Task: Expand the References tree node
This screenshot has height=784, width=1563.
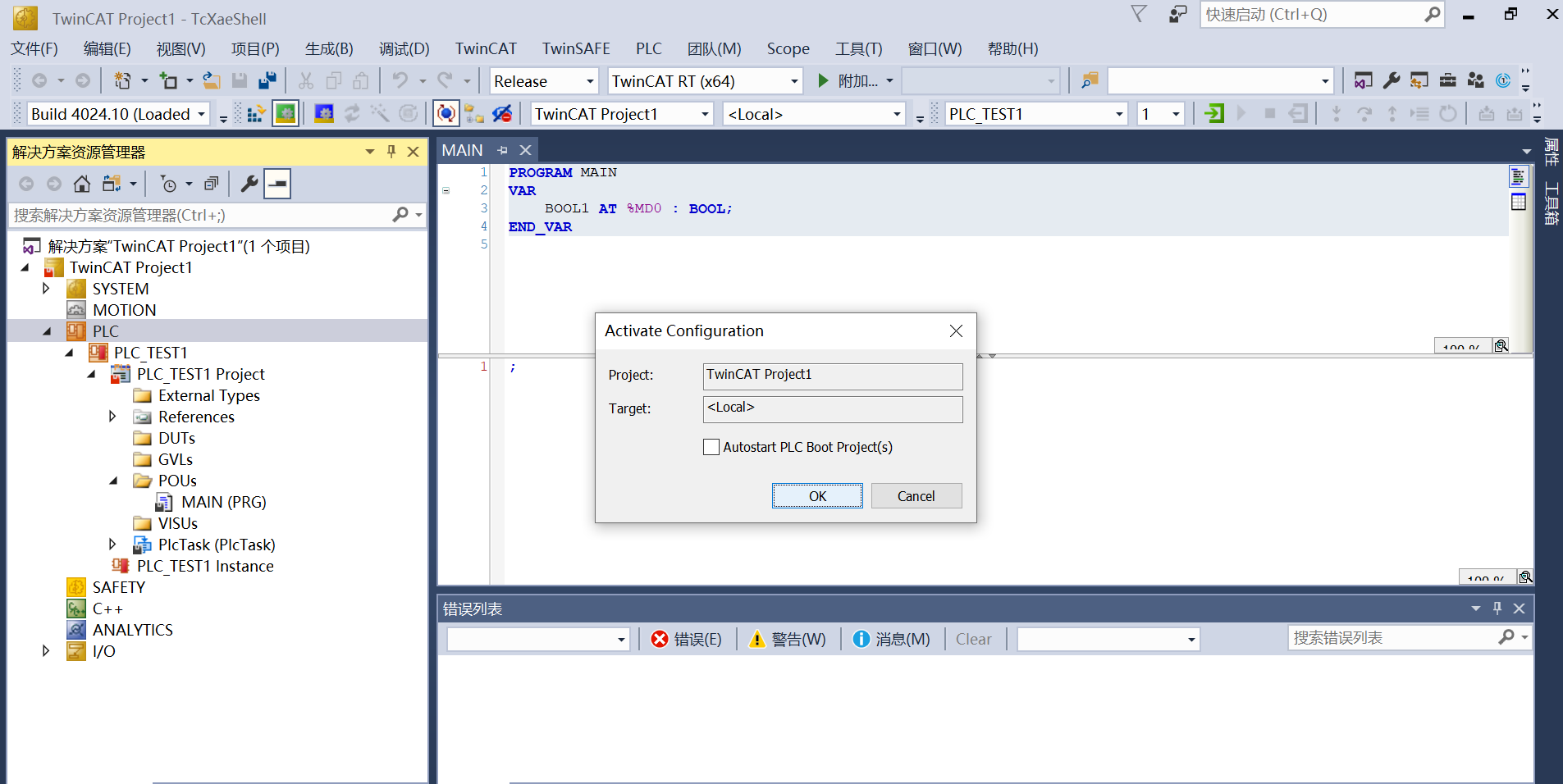Action: [x=113, y=417]
